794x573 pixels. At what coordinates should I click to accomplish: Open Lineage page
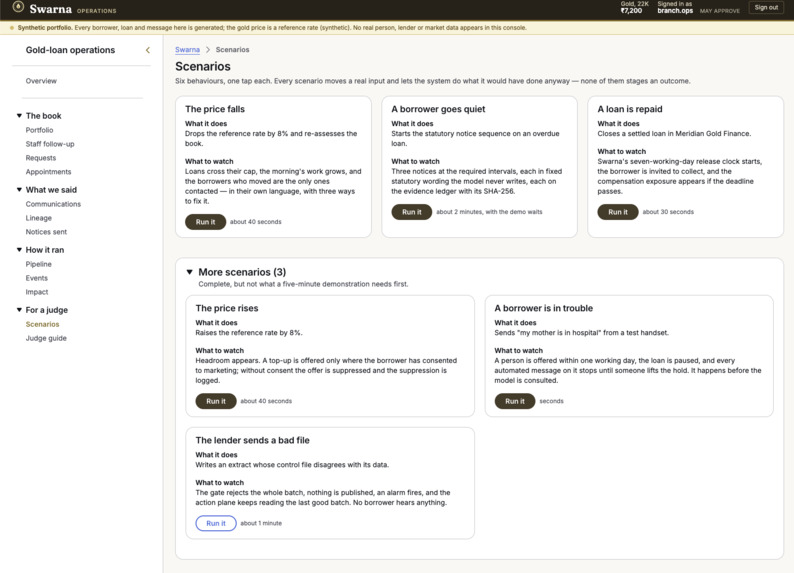[x=38, y=218]
